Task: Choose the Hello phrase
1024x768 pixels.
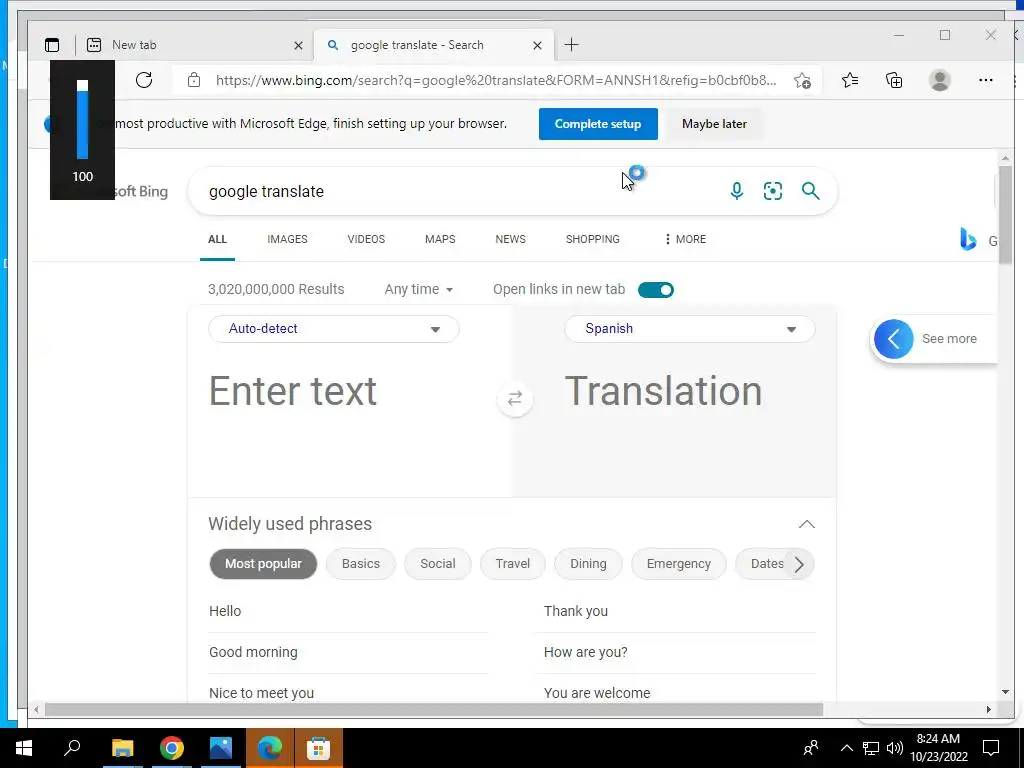Action: (225, 611)
